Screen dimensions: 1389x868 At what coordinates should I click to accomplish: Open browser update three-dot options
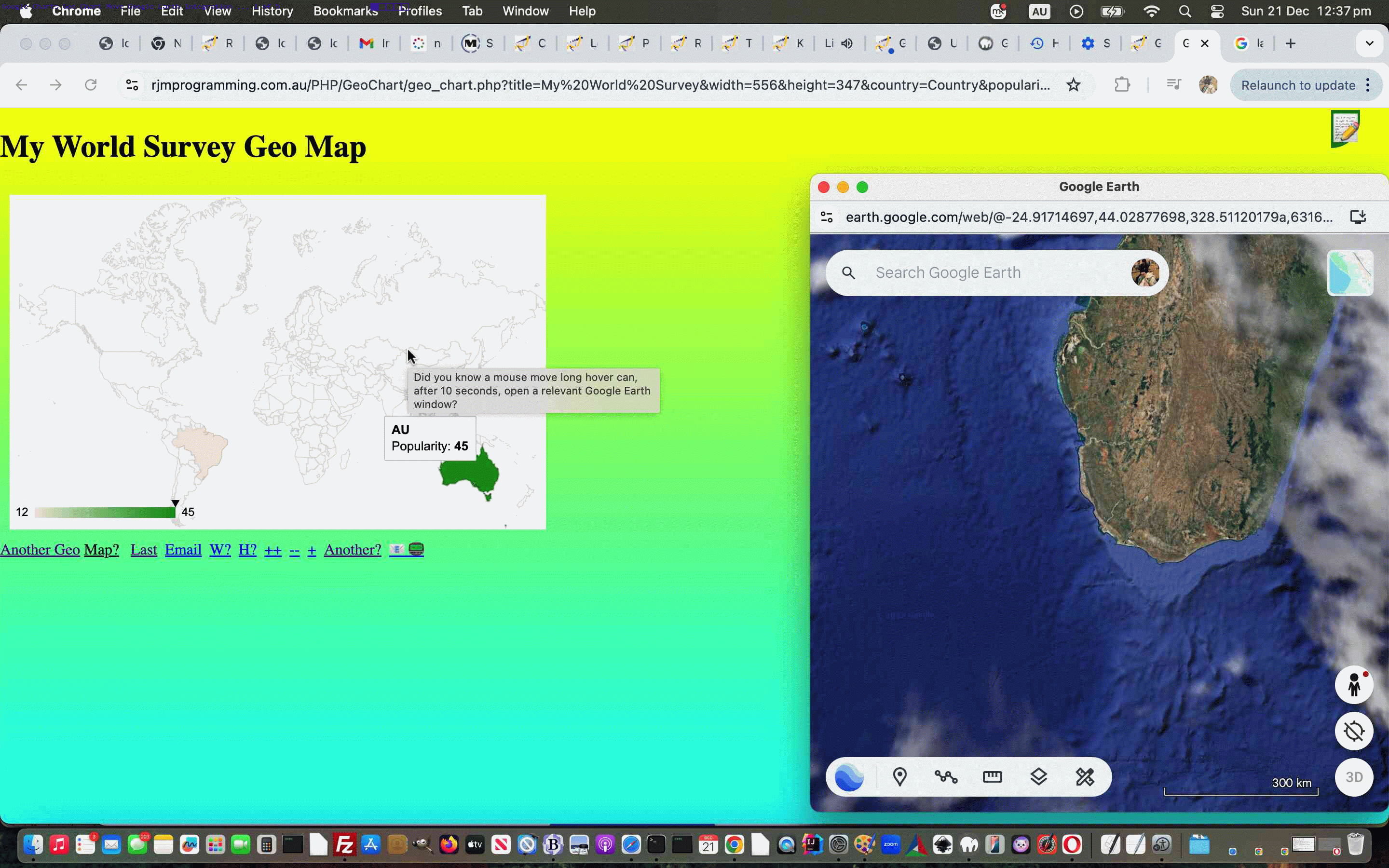tap(1368, 84)
